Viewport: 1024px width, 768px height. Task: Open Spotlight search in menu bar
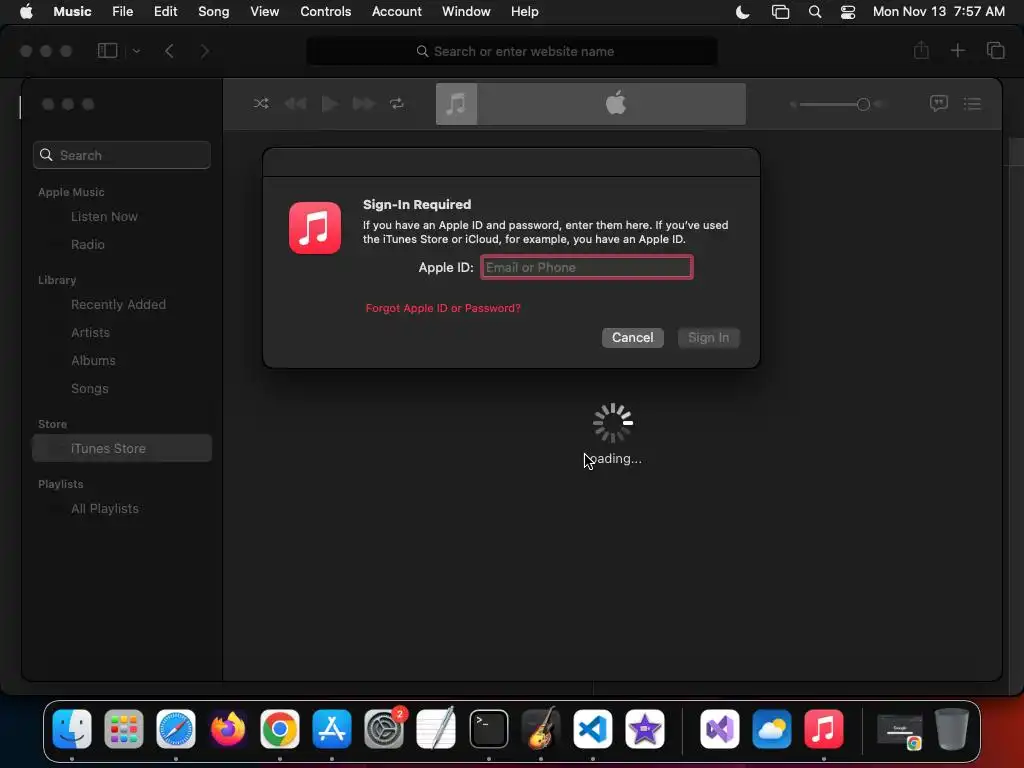click(814, 12)
